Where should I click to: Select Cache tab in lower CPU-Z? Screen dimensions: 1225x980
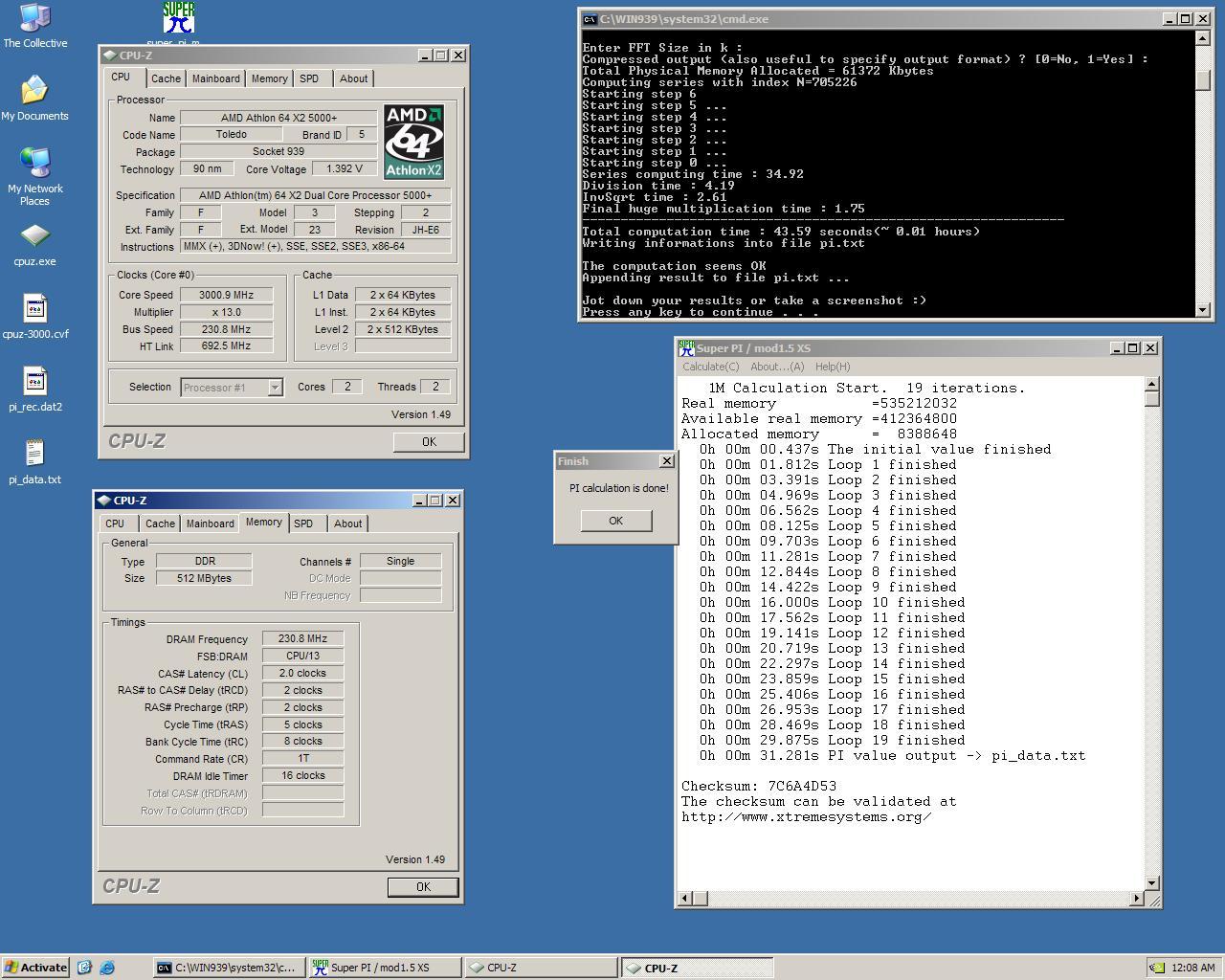(x=160, y=523)
